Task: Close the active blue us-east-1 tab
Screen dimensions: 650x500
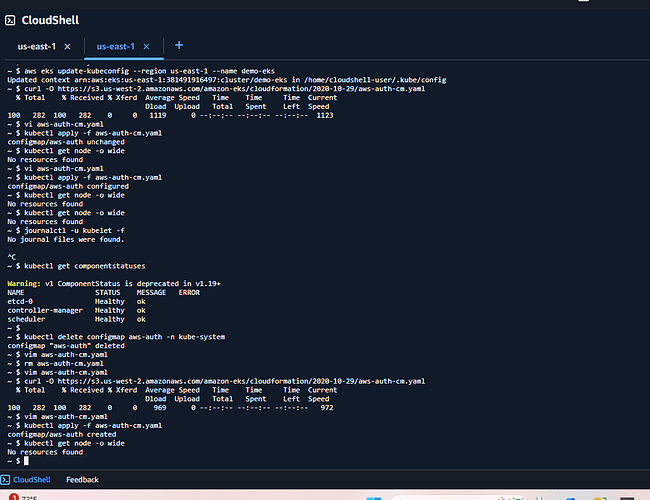Action: (146, 47)
